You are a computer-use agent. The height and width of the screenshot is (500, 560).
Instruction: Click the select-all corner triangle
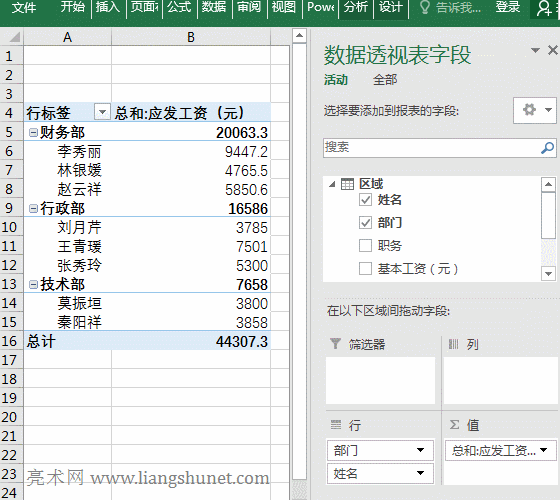(14, 37)
